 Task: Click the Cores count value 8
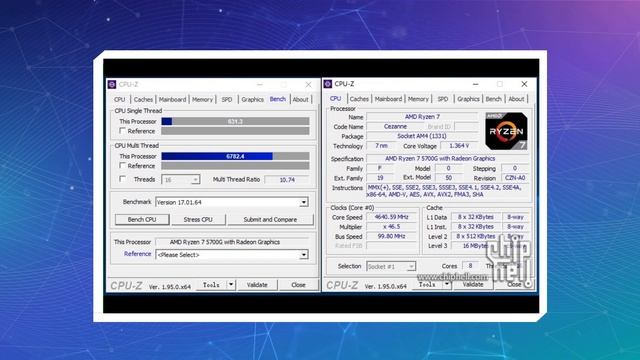point(471,266)
